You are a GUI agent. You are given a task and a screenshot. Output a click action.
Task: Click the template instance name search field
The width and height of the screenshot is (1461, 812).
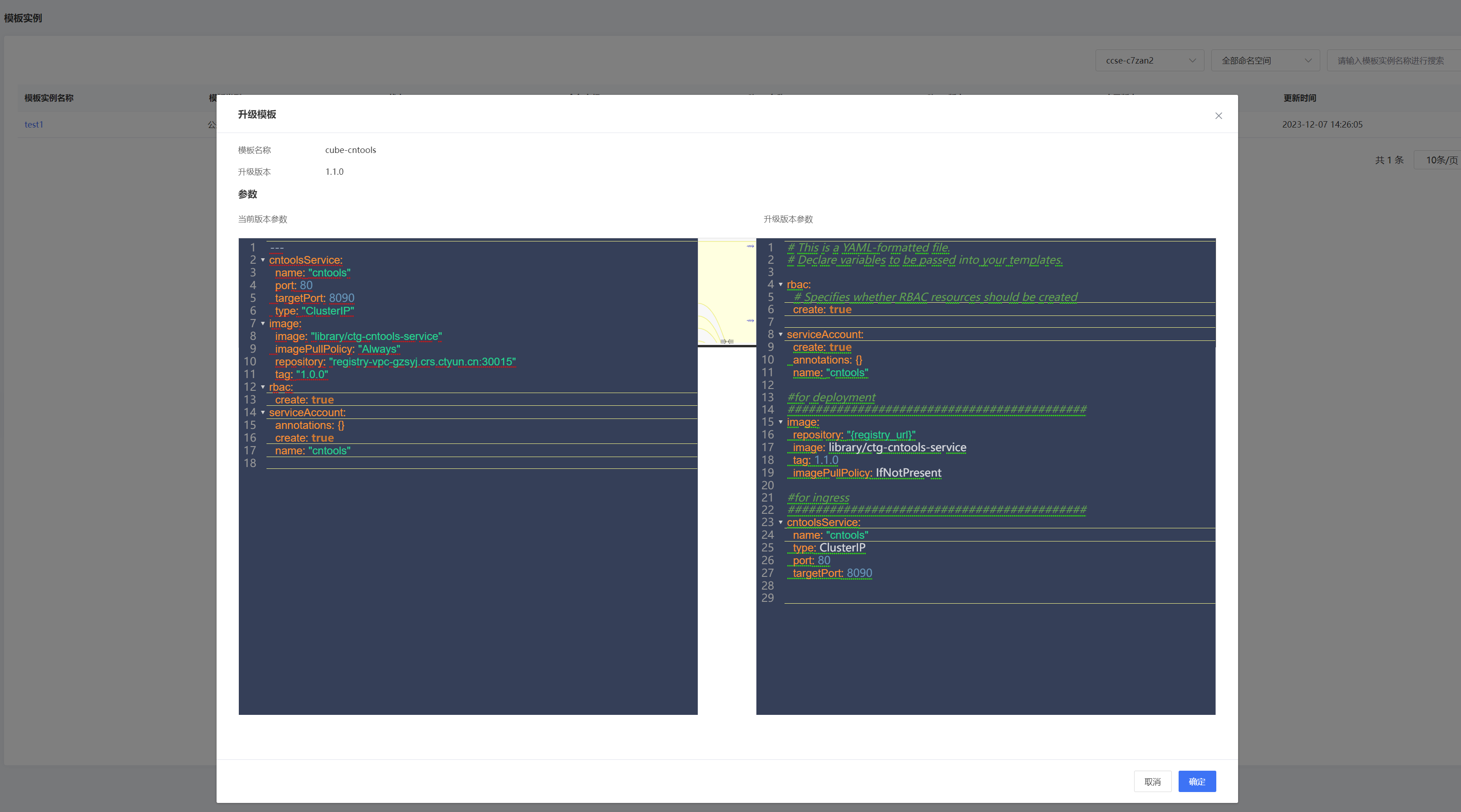tap(1393, 60)
